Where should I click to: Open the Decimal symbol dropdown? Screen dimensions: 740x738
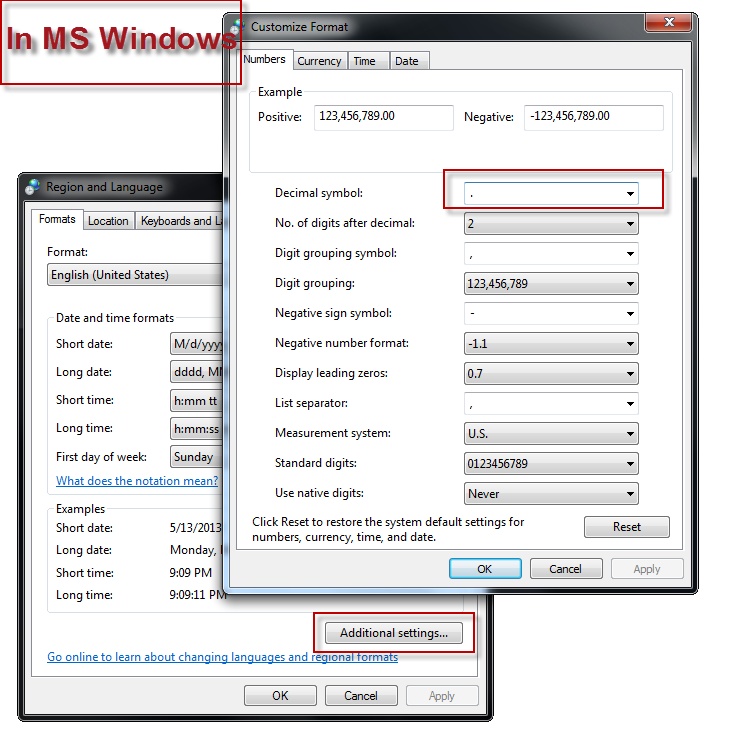pyautogui.click(x=551, y=193)
